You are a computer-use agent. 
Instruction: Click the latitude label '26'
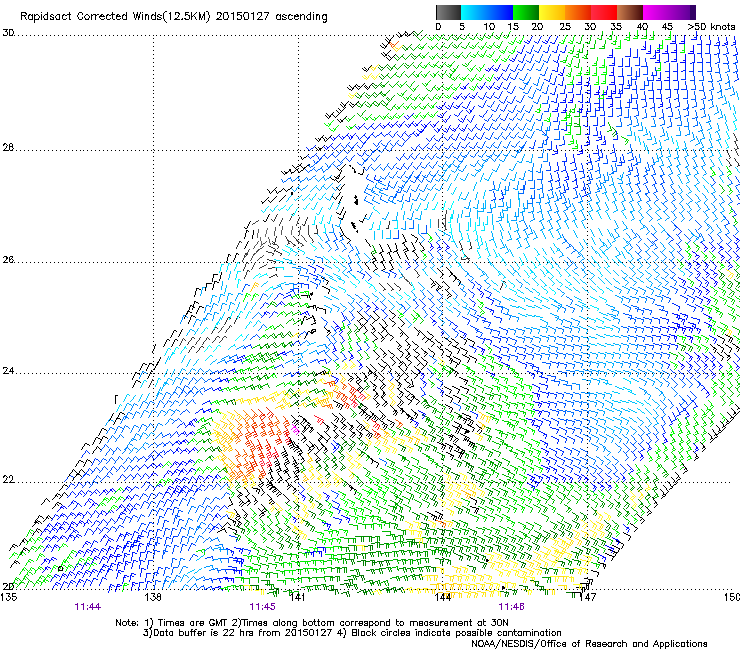pos(8,260)
